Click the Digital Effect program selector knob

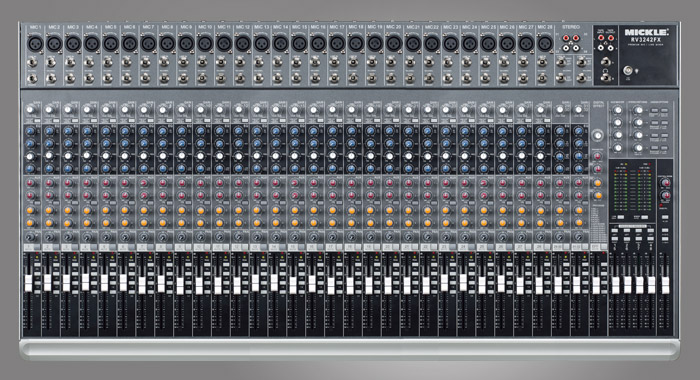coord(597,135)
